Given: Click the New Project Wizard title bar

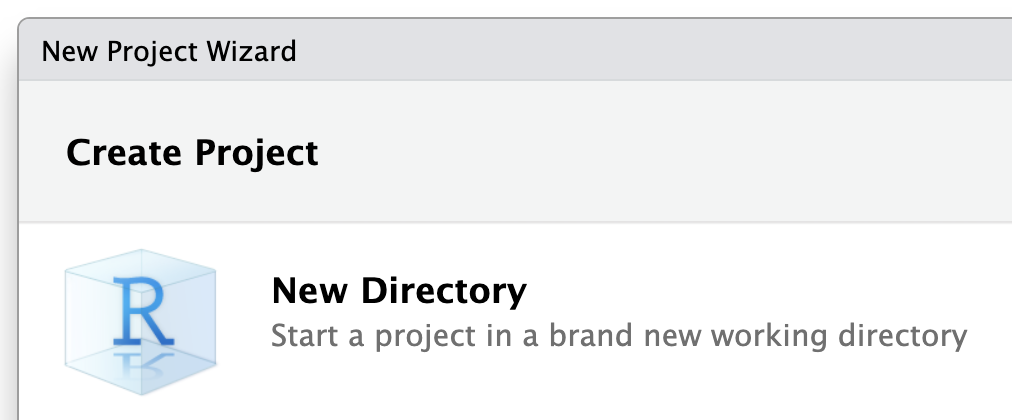Looking at the screenshot, I should pos(515,50).
